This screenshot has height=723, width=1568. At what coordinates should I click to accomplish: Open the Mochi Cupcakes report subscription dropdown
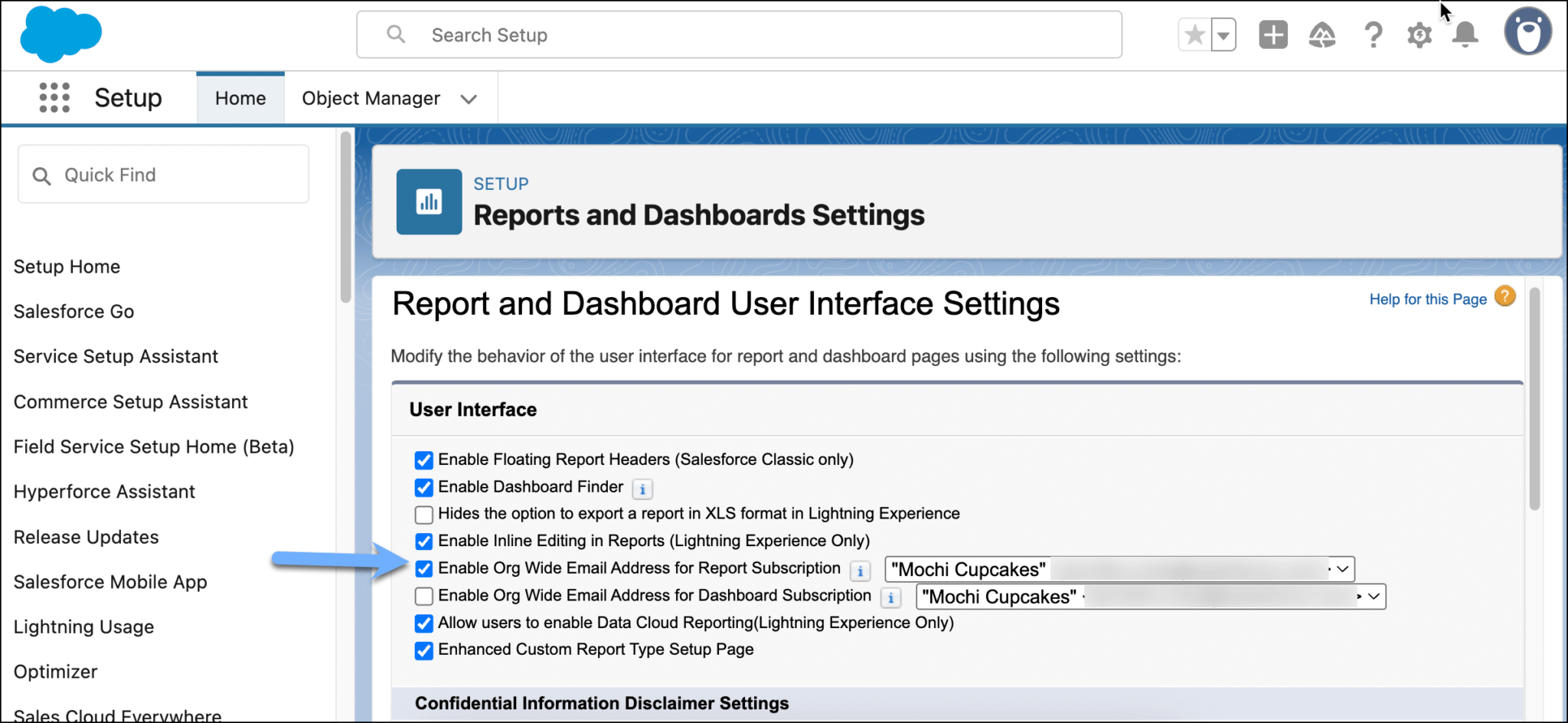1341,569
